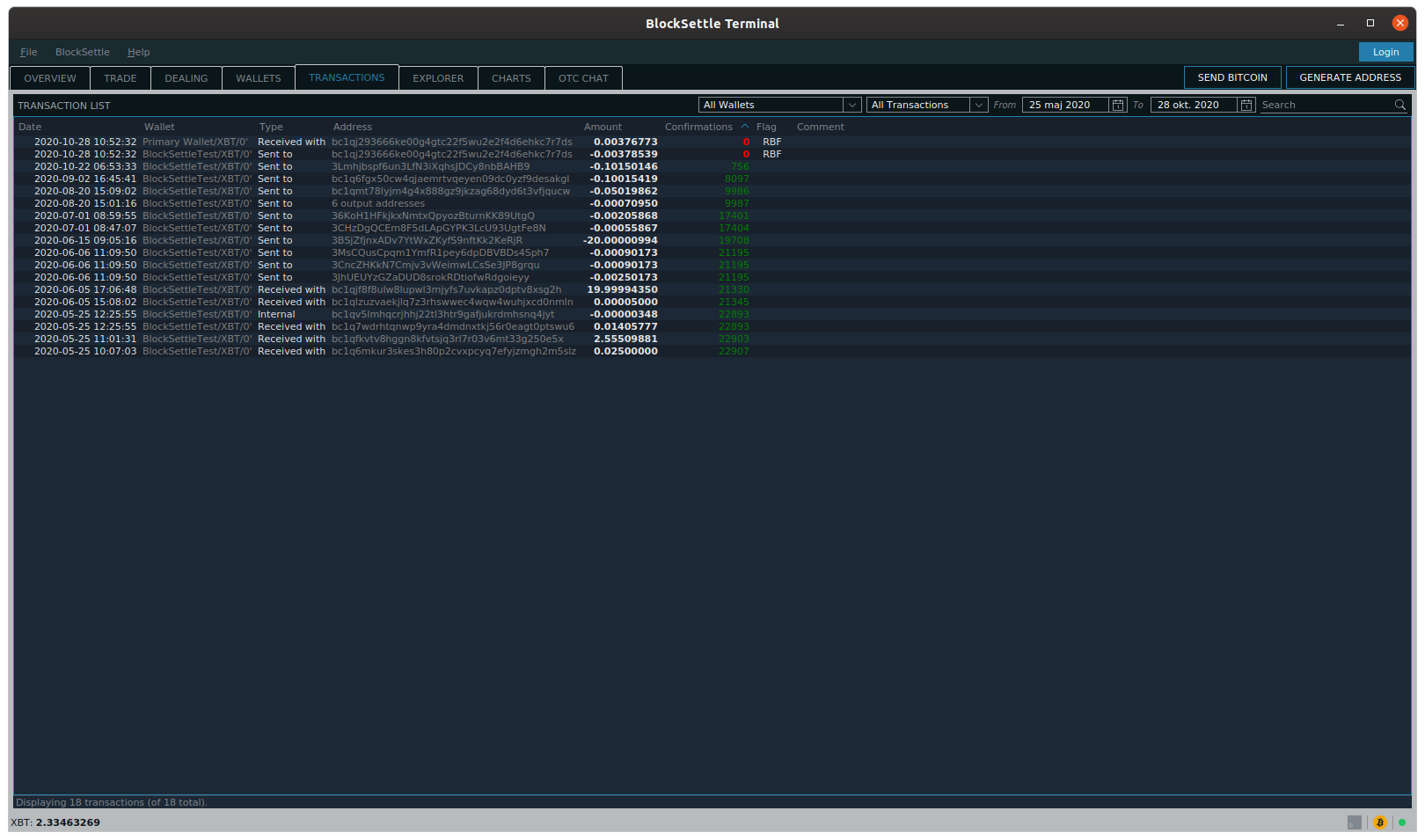Viewport: 1425px width, 840px height.
Task: Select the Transactions tab
Action: click(347, 77)
